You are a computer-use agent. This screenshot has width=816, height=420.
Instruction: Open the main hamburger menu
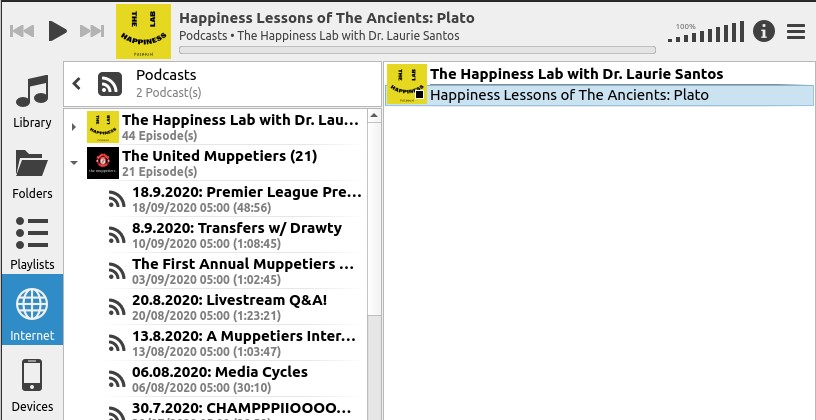(x=796, y=31)
